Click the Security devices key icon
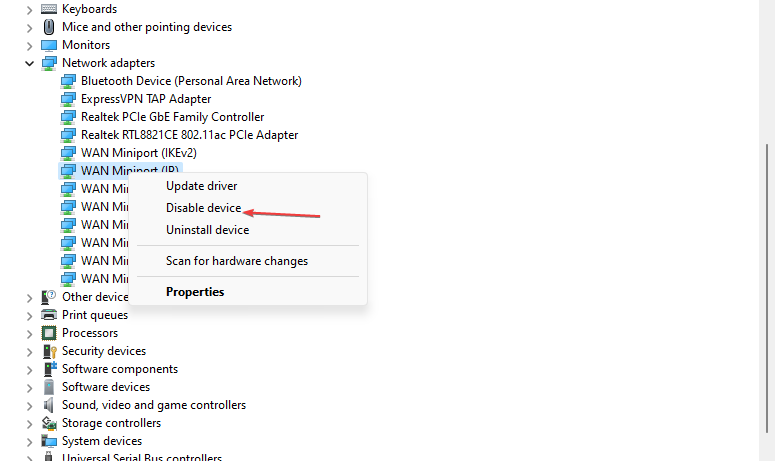 49,351
